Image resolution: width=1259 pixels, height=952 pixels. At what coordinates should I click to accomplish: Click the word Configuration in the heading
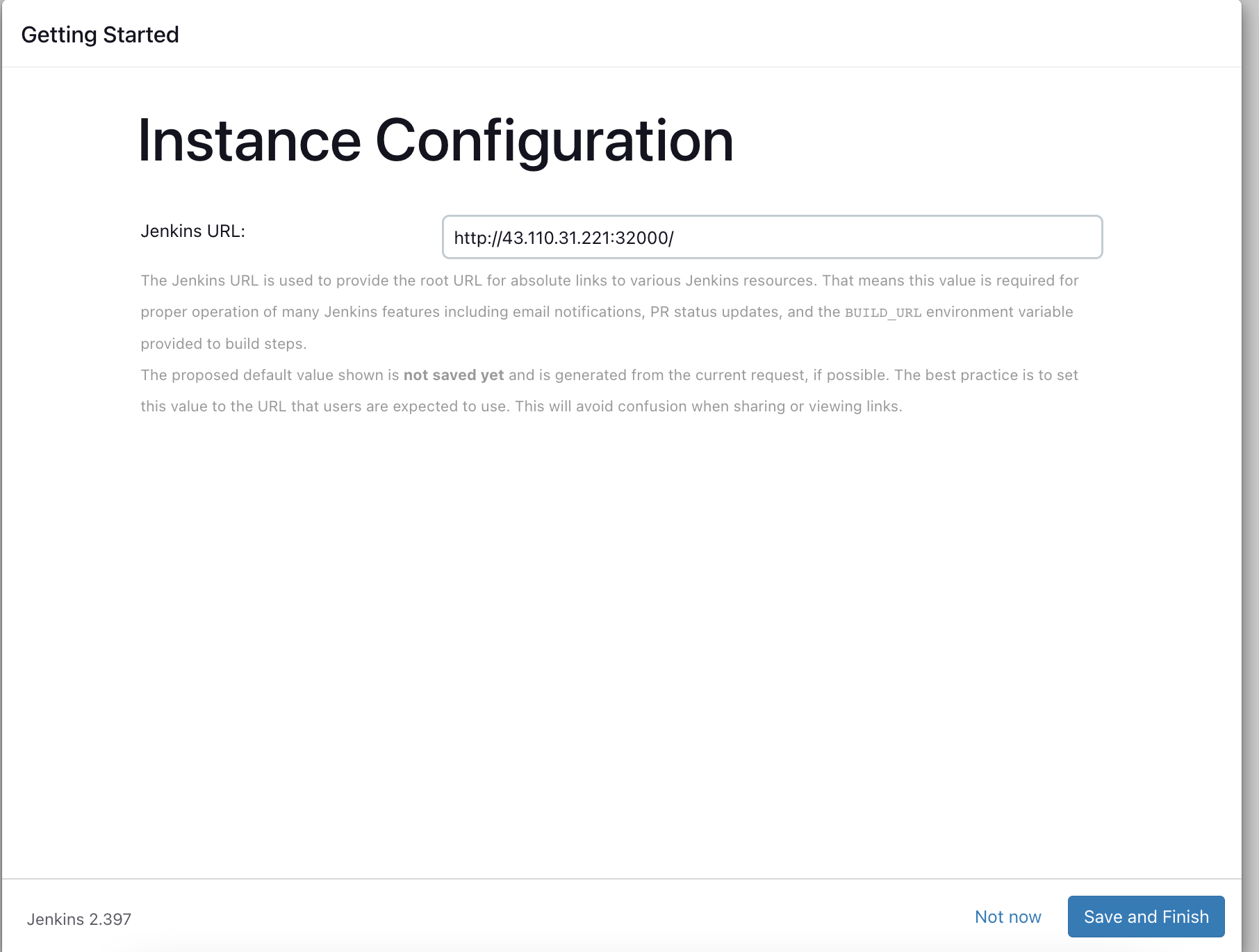pyautogui.click(x=554, y=141)
